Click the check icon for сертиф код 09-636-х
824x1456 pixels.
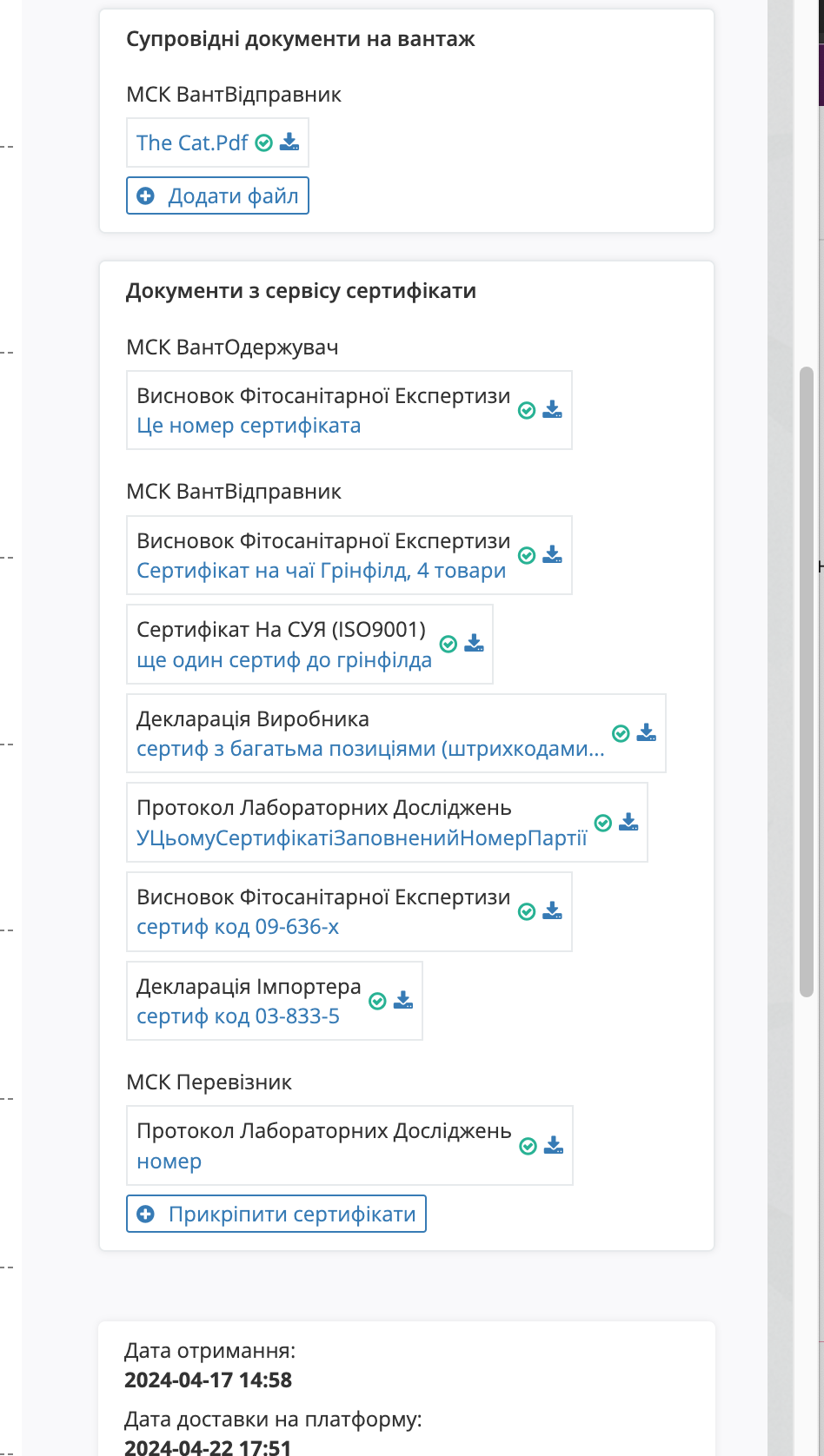point(527,911)
